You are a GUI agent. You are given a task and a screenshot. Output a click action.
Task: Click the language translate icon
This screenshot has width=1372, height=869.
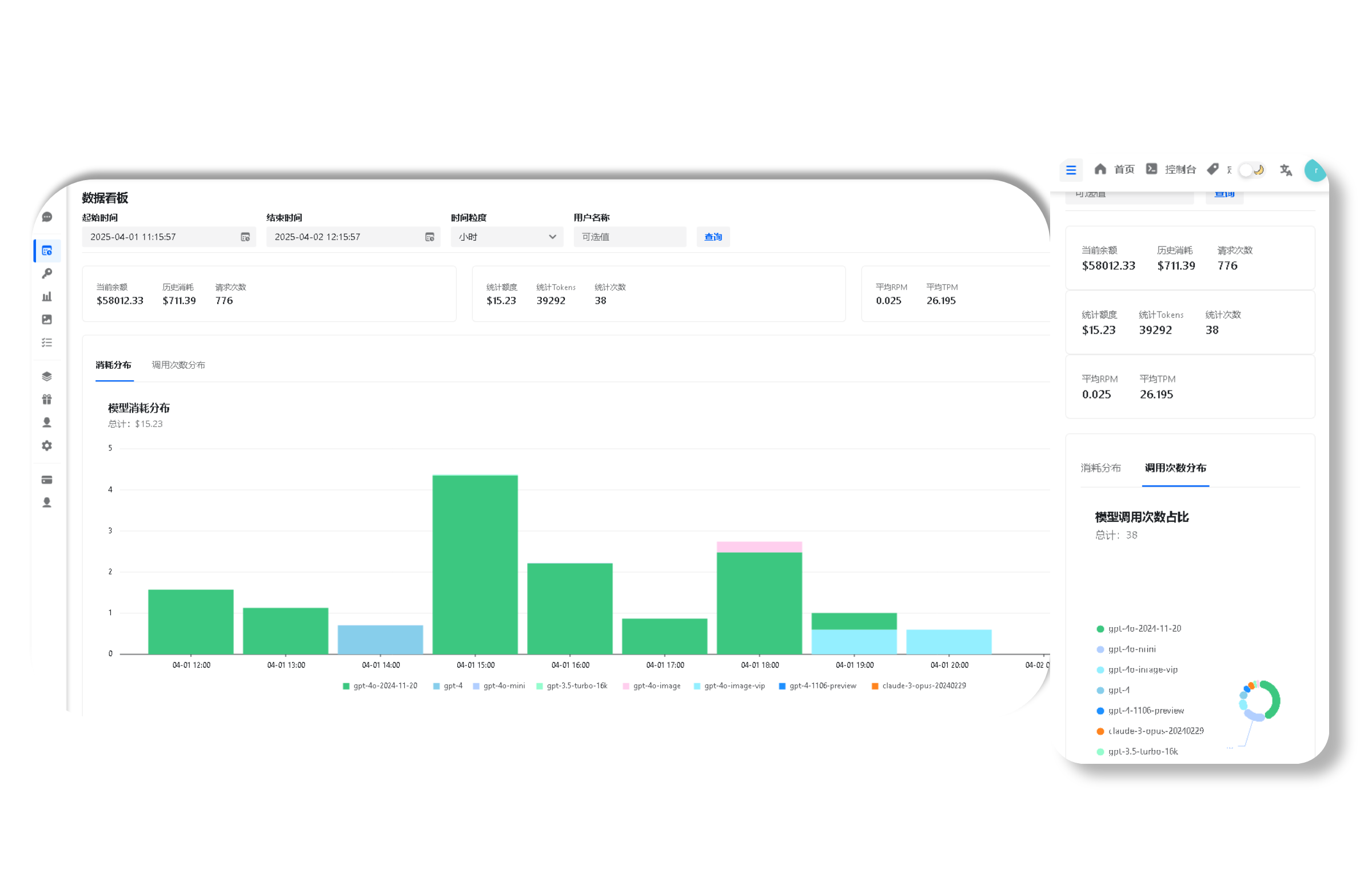pyautogui.click(x=1286, y=170)
